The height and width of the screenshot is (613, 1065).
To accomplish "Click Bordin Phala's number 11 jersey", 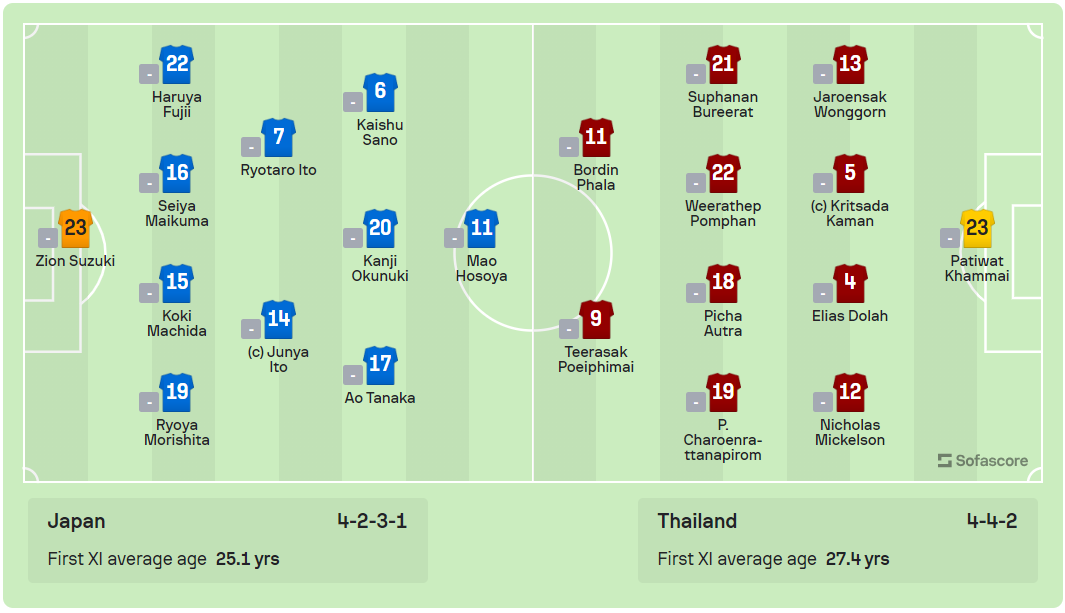I will tap(596, 137).
